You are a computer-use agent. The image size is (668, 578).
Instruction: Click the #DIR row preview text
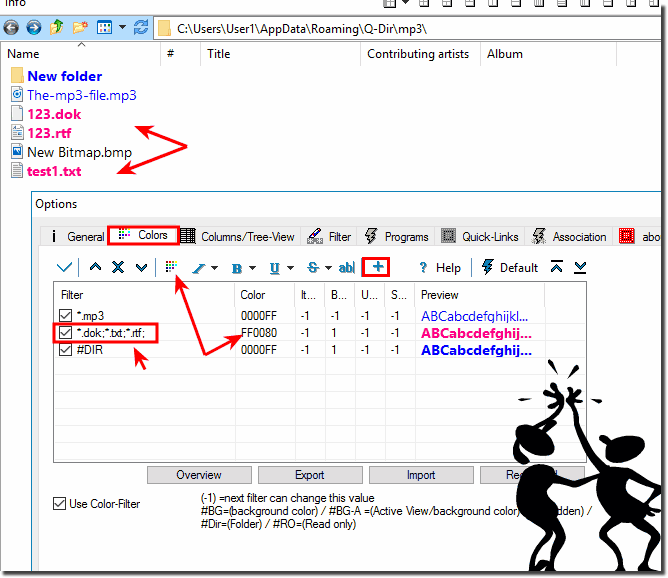(x=476, y=350)
